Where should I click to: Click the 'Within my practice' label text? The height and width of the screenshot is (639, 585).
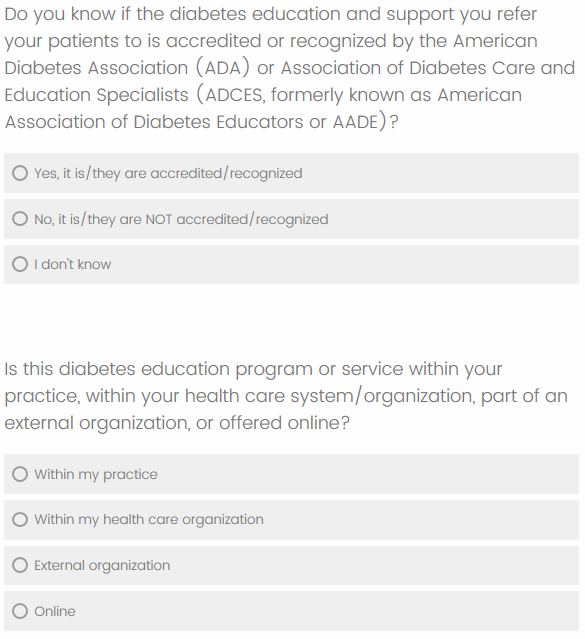(x=96, y=475)
